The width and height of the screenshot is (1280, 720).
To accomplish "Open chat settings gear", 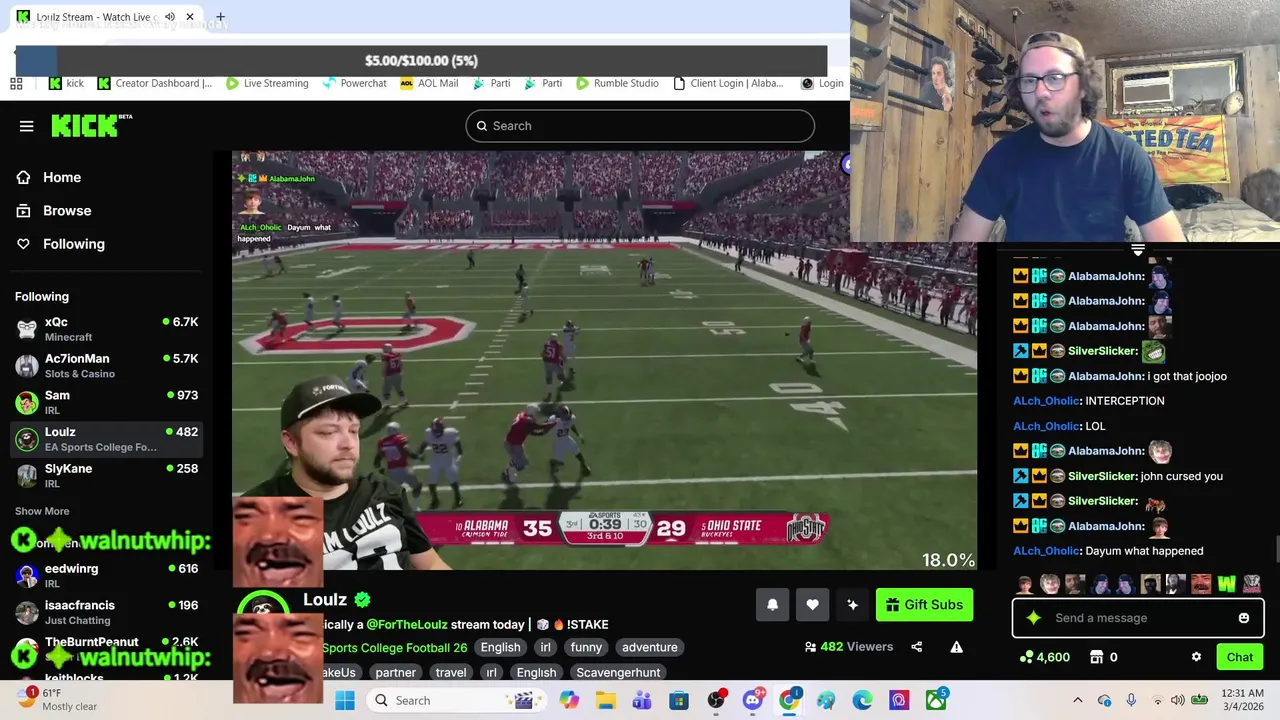I will click(1196, 657).
